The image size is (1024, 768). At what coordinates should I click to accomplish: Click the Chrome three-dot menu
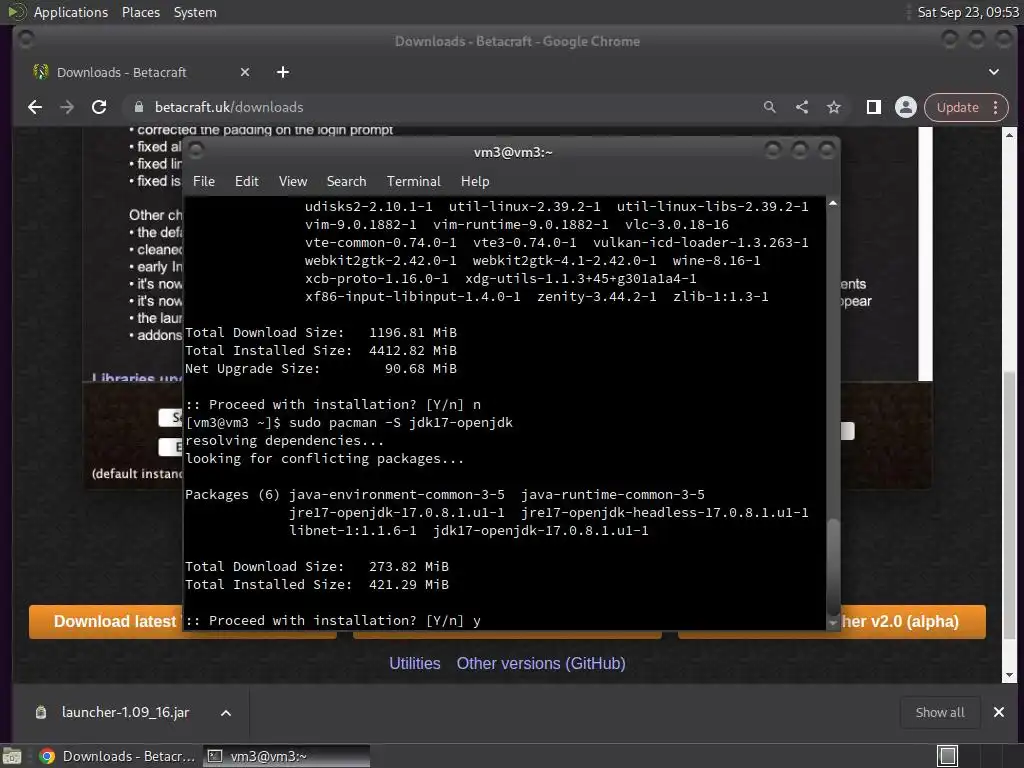[995, 107]
